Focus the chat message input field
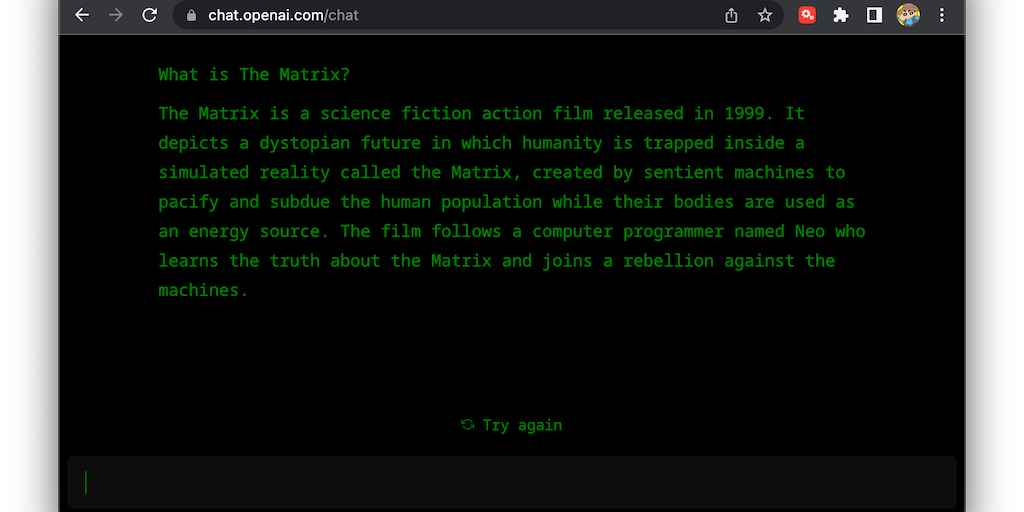Image resolution: width=1024 pixels, height=512 pixels. pos(512,483)
